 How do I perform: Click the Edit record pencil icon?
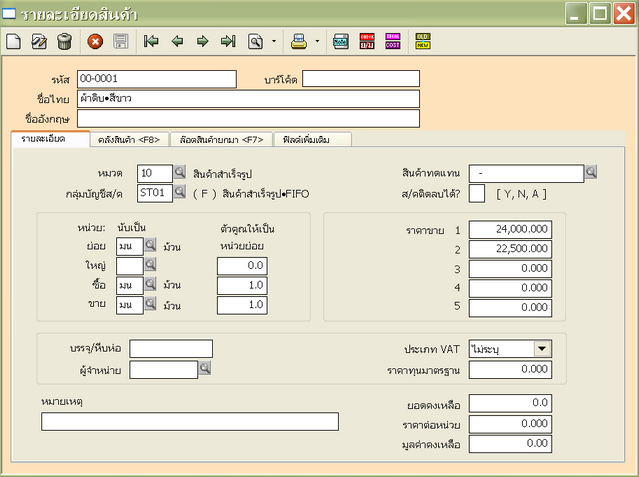(x=39, y=42)
